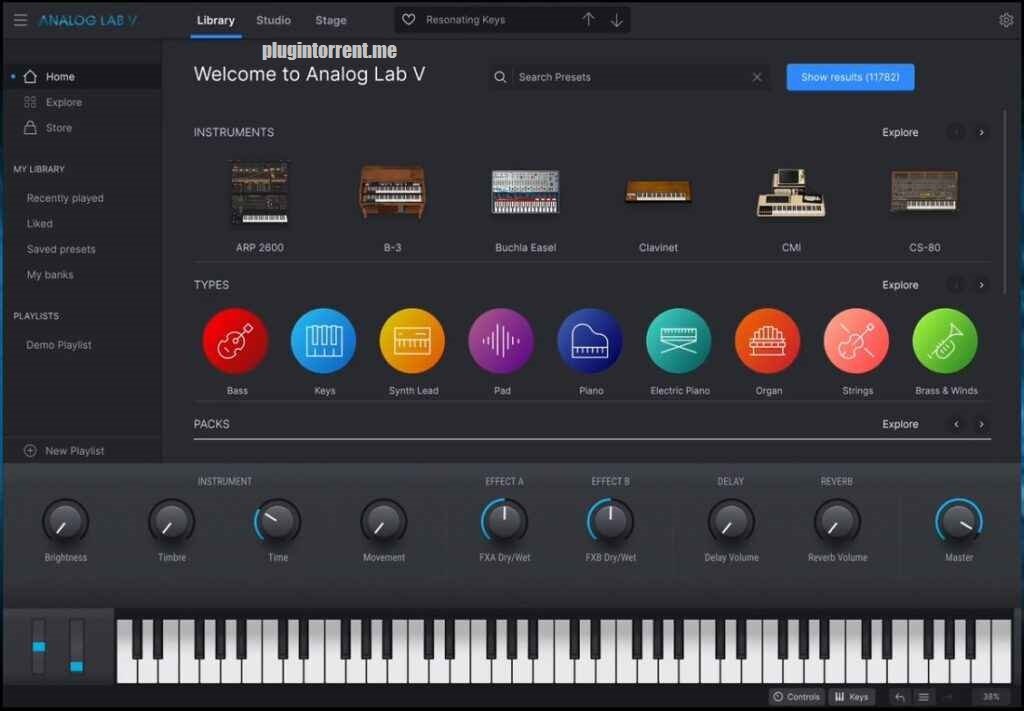Like the Resonating Keys preset heart icon
This screenshot has width=1024, height=711.
pyautogui.click(x=408, y=20)
